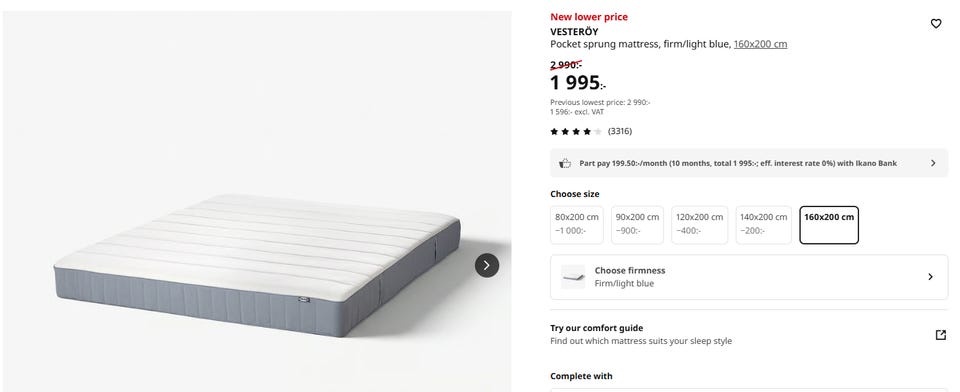The height and width of the screenshot is (392, 960).
Task: Open the 160x200 cm size link in title
Action: pyautogui.click(x=760, y=44)
